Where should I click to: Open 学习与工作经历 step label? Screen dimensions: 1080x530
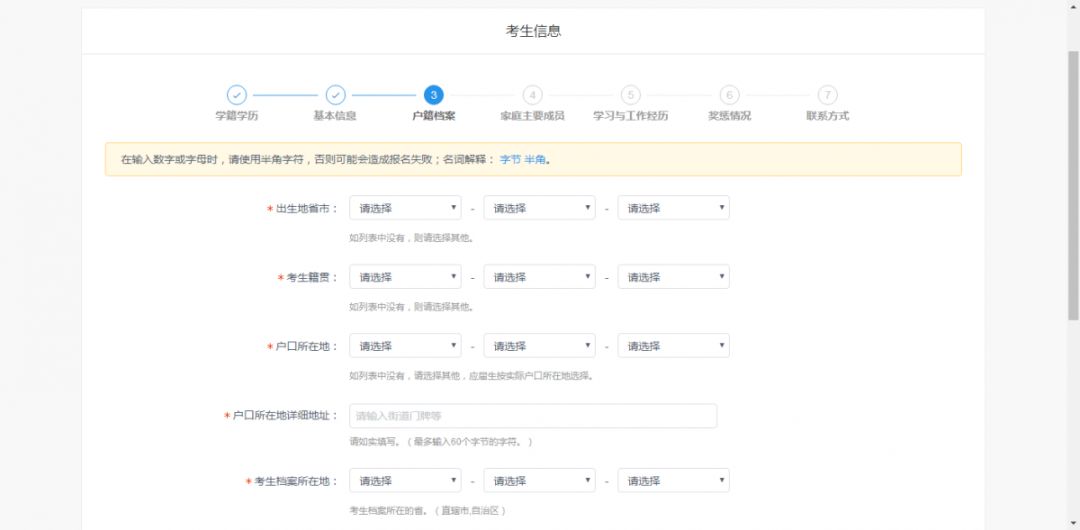click(630, 116)
